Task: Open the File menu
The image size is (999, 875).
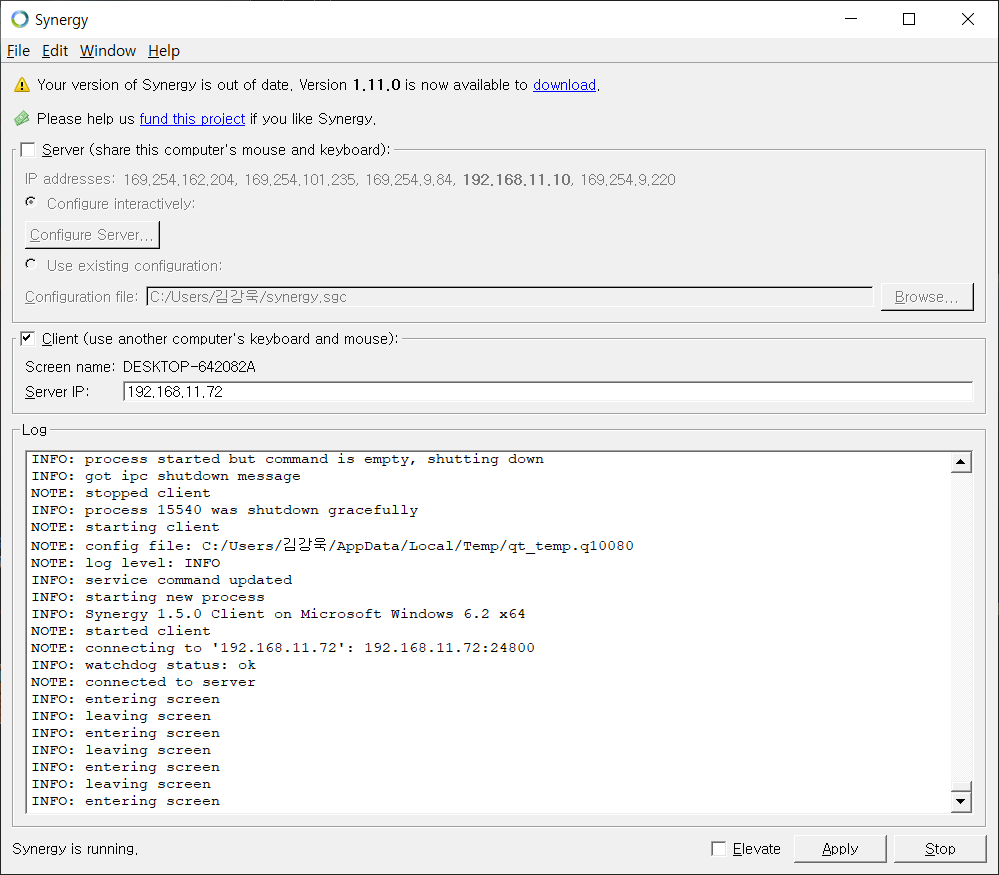Action: pos(18,51)
